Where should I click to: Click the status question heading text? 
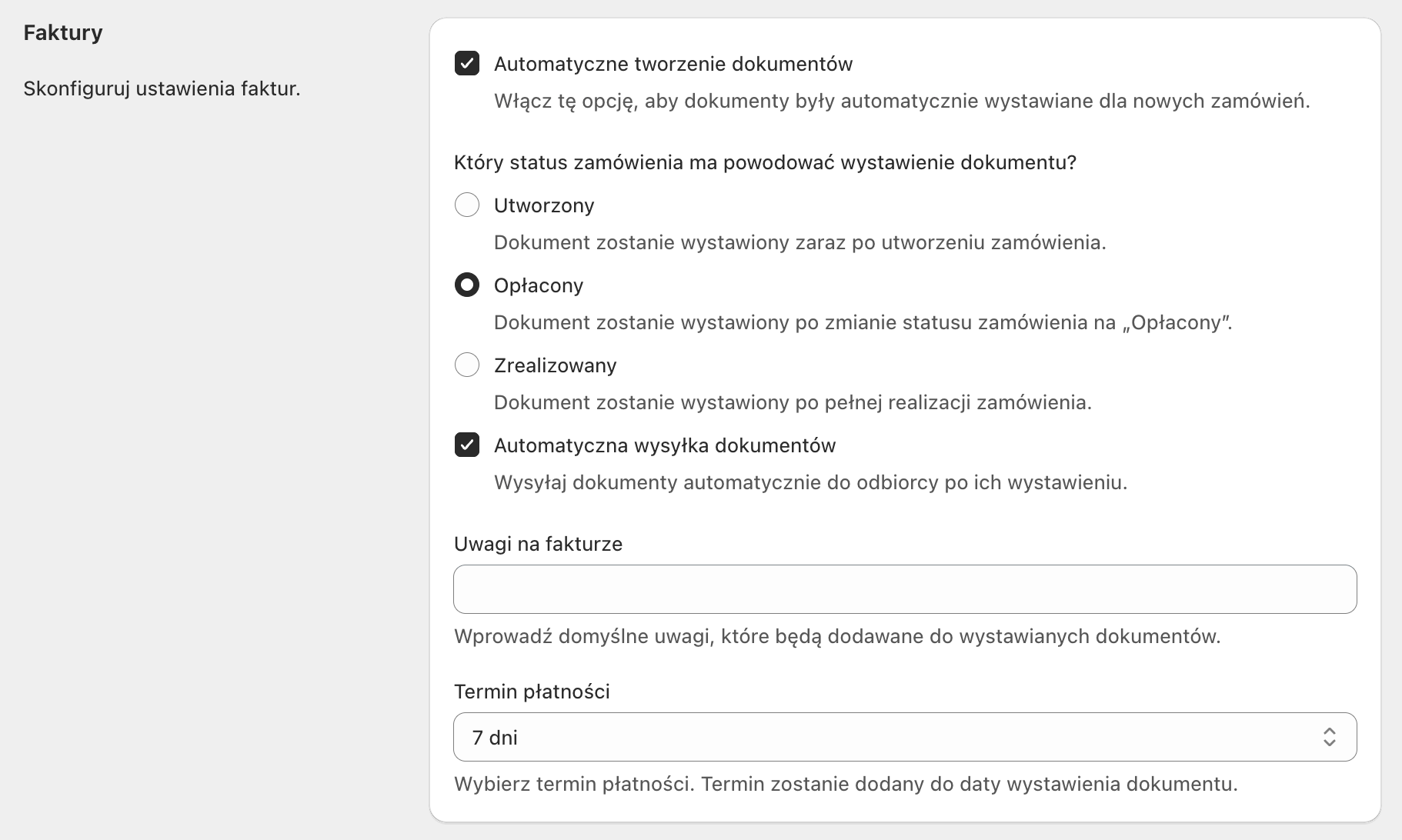tap(766, 162)
